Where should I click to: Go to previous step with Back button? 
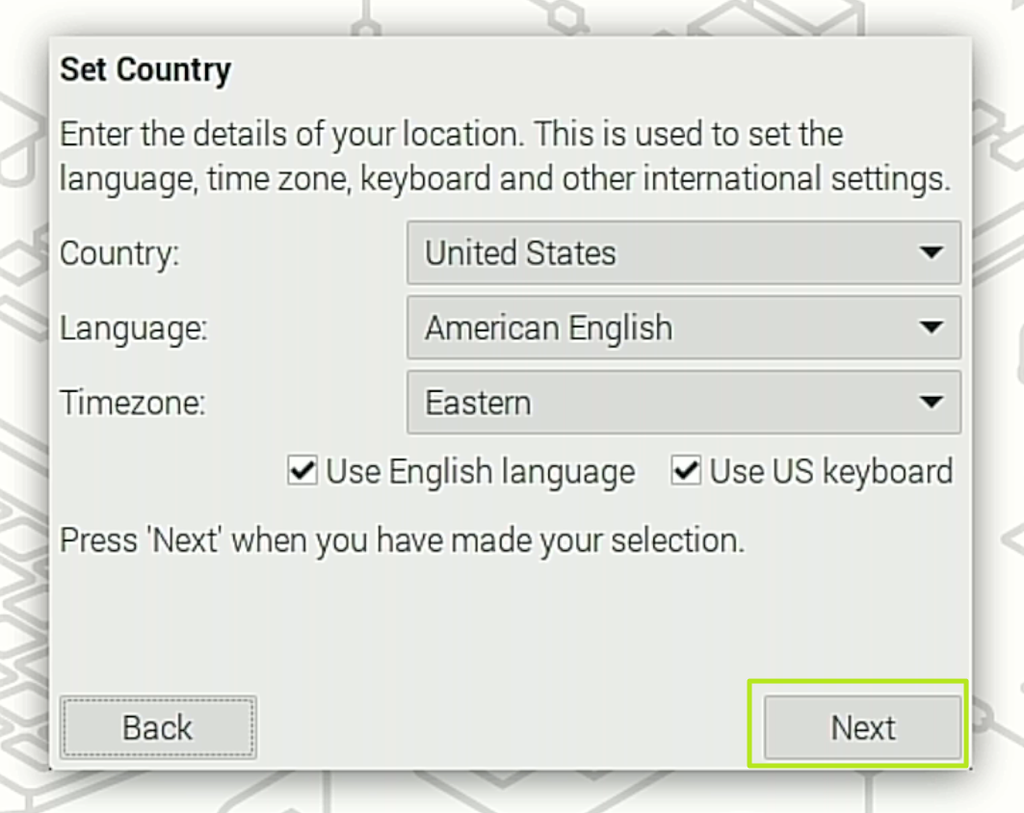(158, 727)
